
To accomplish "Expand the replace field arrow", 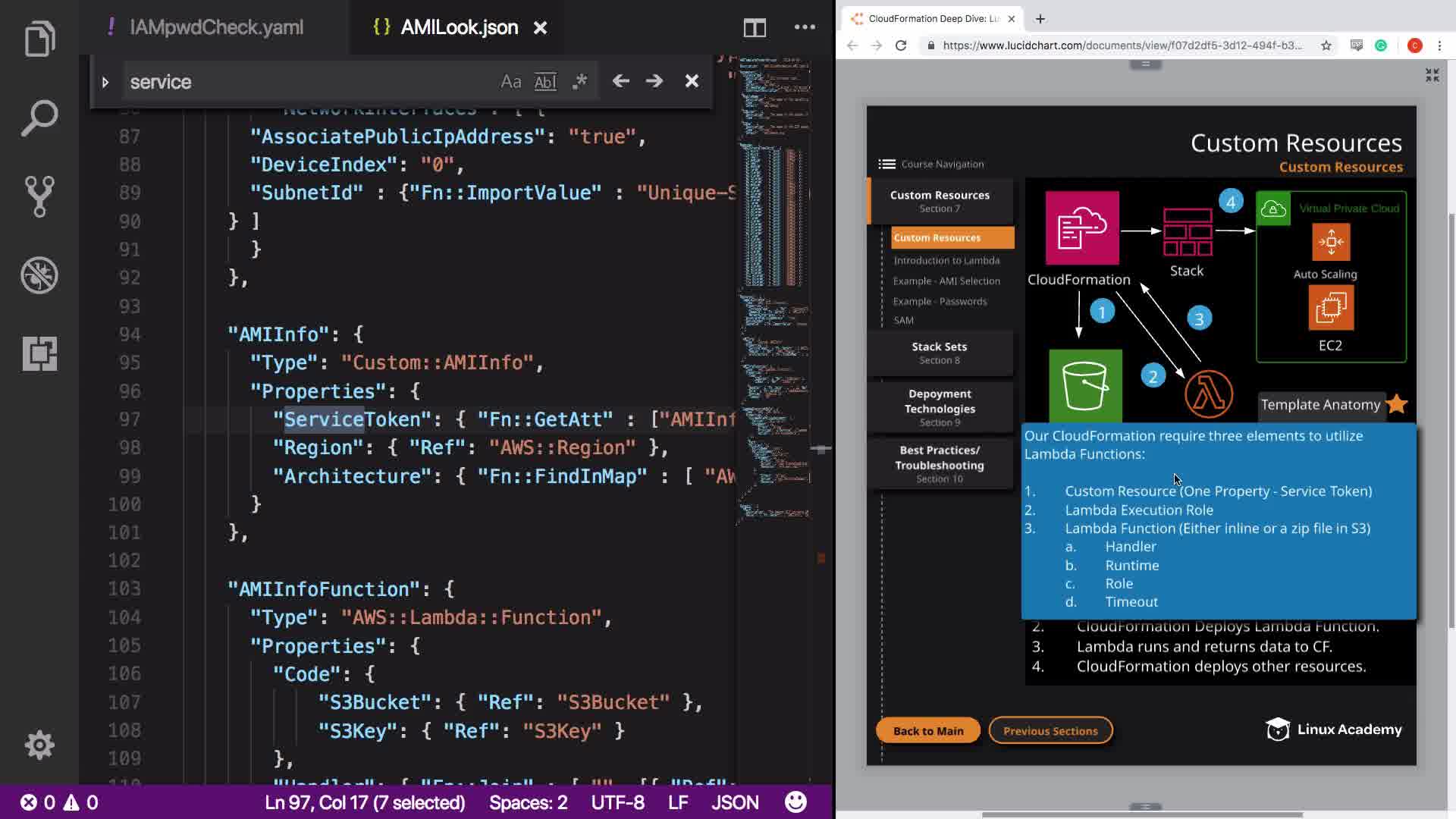I will [x=105, y=82].
